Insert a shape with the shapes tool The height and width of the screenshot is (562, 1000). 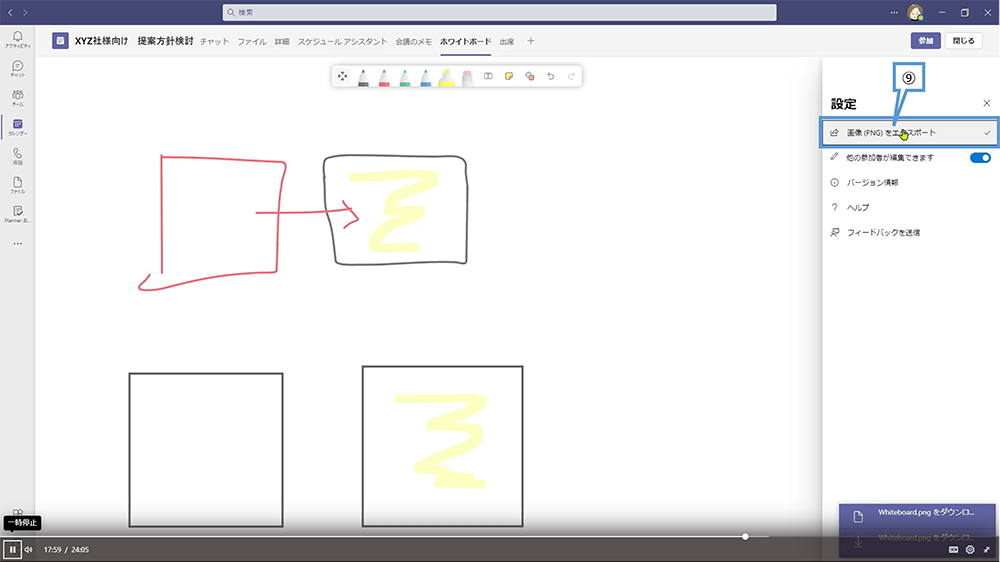pos(529,76)
